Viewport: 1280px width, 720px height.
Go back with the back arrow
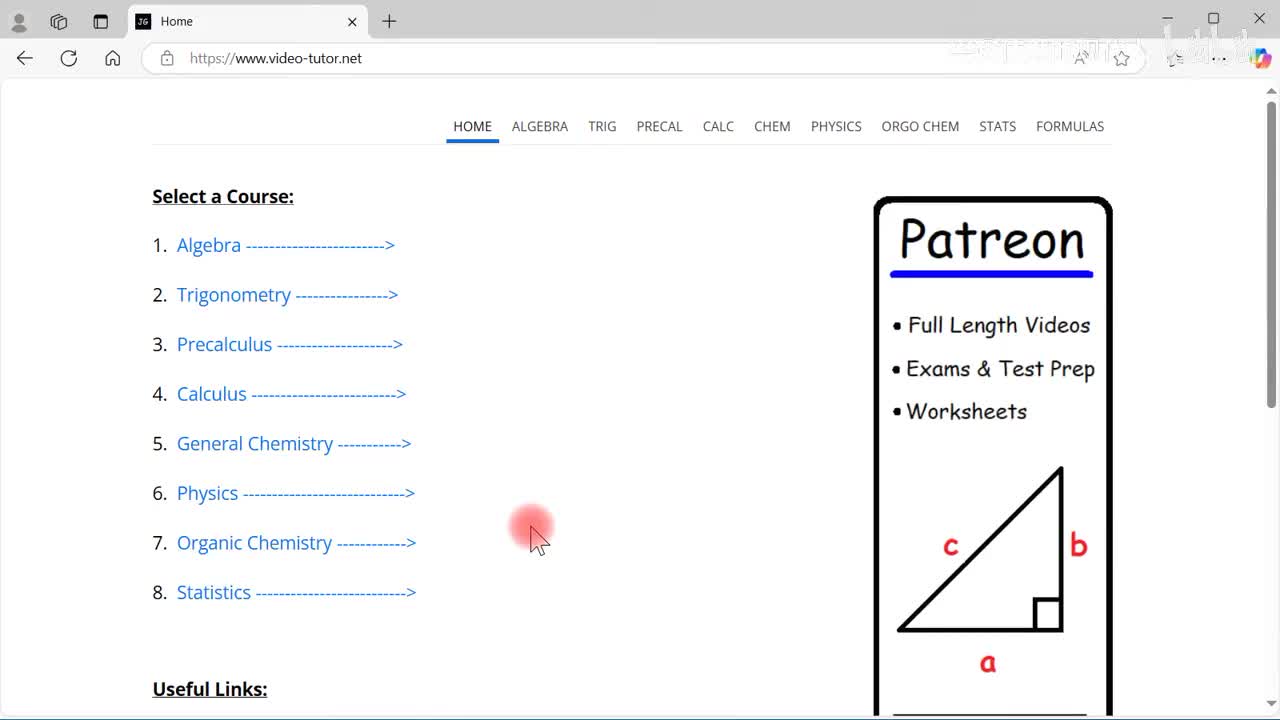[x=25, y=58]
